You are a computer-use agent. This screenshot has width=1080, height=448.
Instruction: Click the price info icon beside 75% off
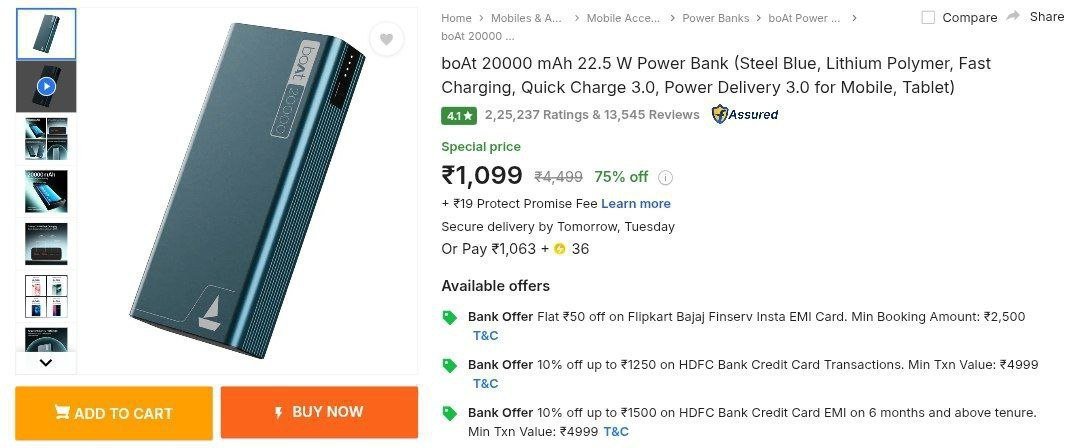(x=666, y=178)
